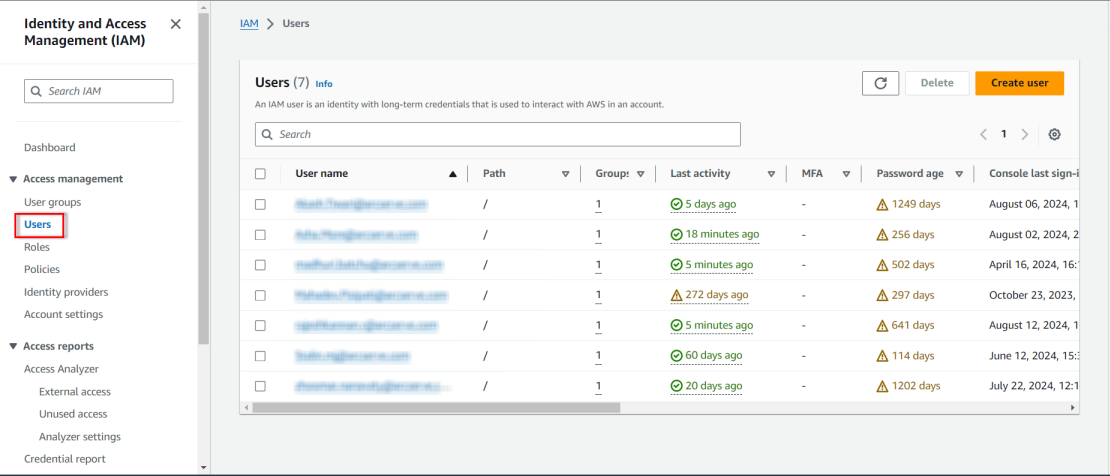Open the 20 days ago activity link

tap(706, 386)
